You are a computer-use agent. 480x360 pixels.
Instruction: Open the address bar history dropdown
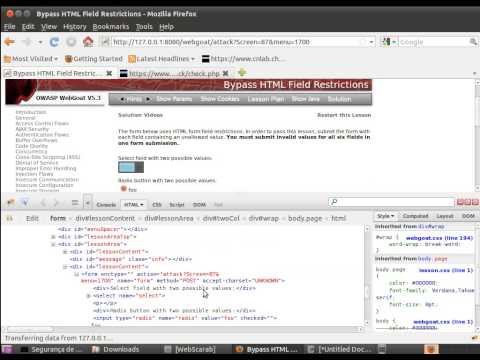[x=371, y=42]
